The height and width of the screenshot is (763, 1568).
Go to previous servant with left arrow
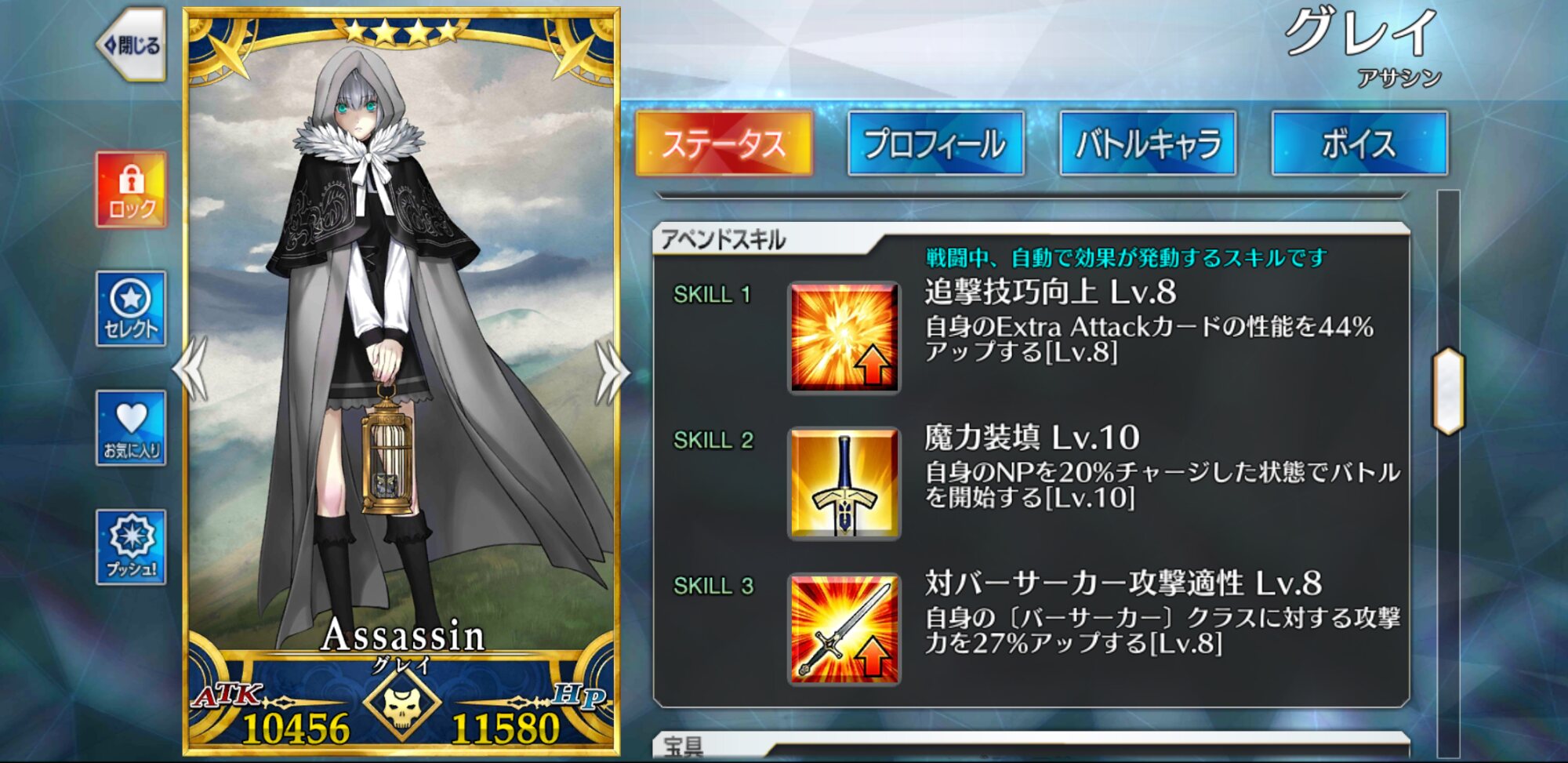(191, 370)
